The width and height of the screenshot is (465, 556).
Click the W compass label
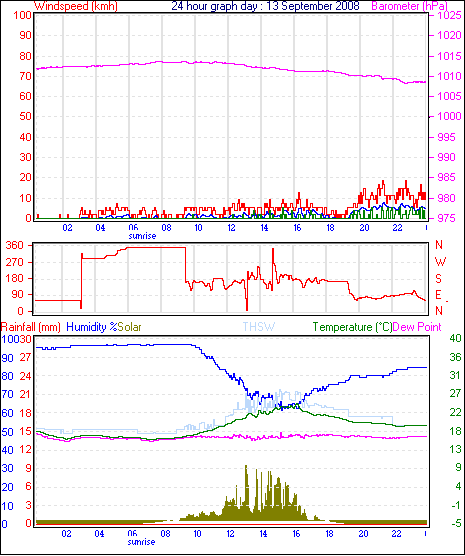440,262
